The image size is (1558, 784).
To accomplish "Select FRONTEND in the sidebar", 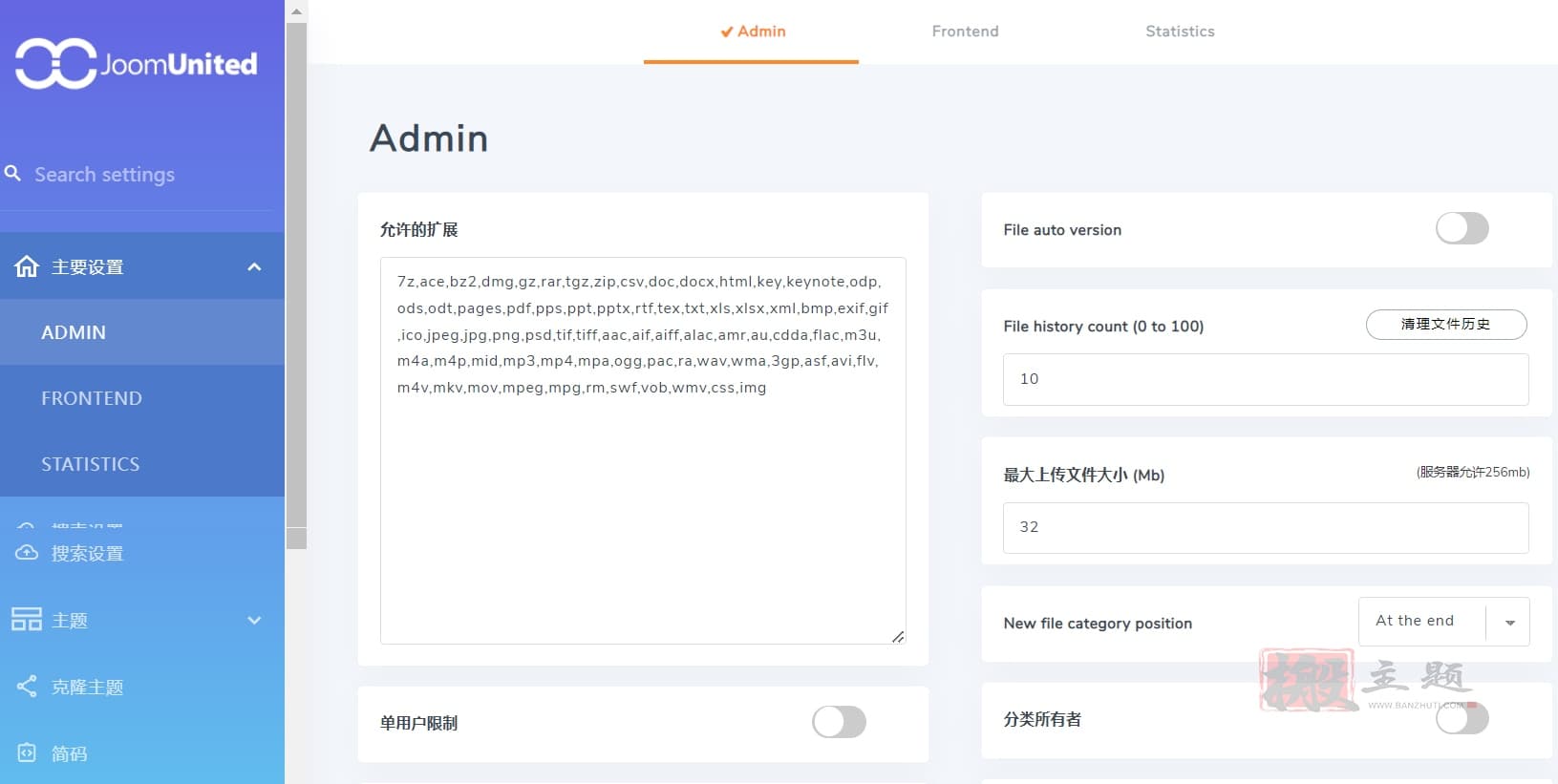I will 142,398.
